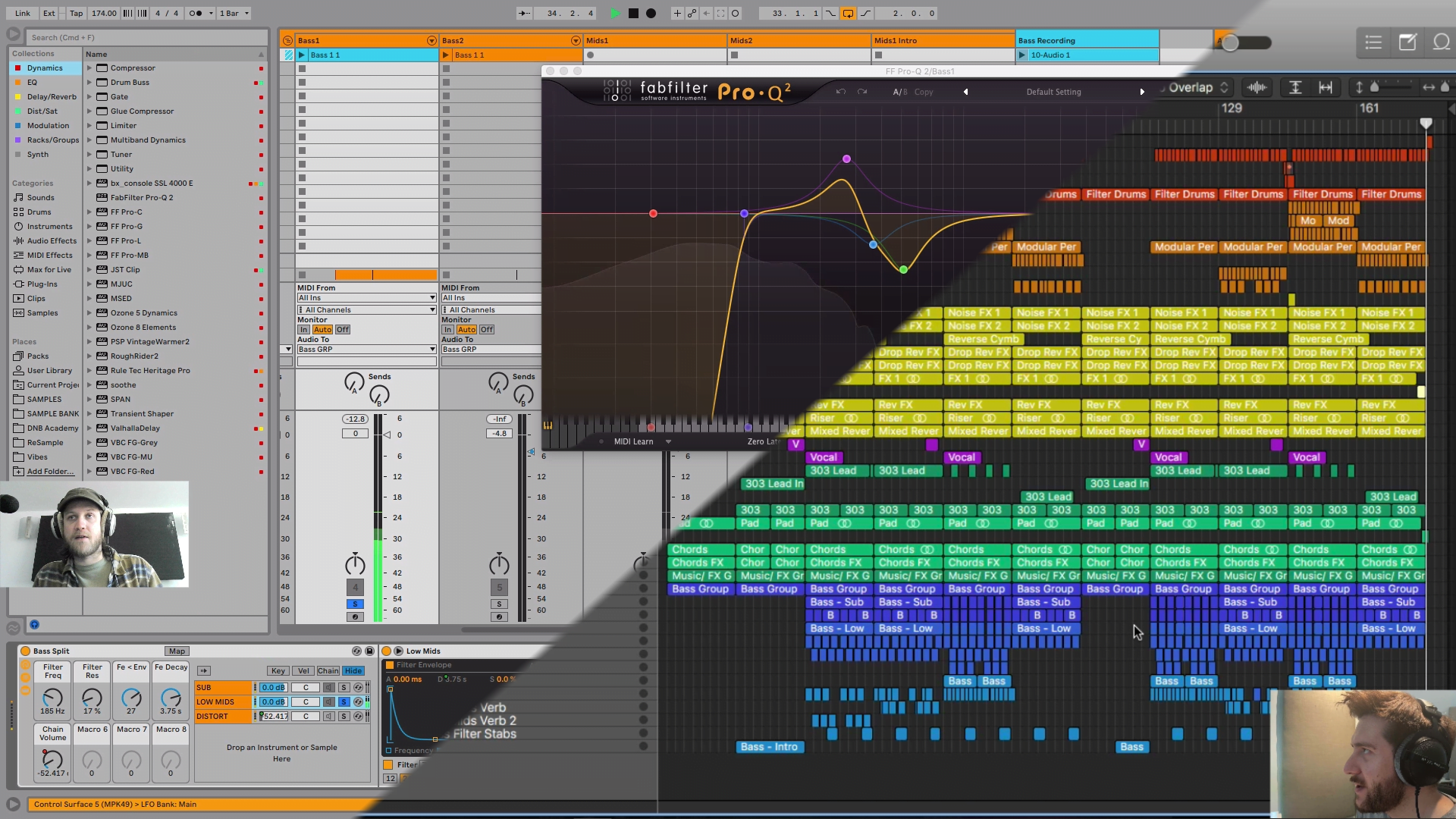Launch the Bass 1 1 clip in Bass1
1456x819 pixels.
(302, 55)
